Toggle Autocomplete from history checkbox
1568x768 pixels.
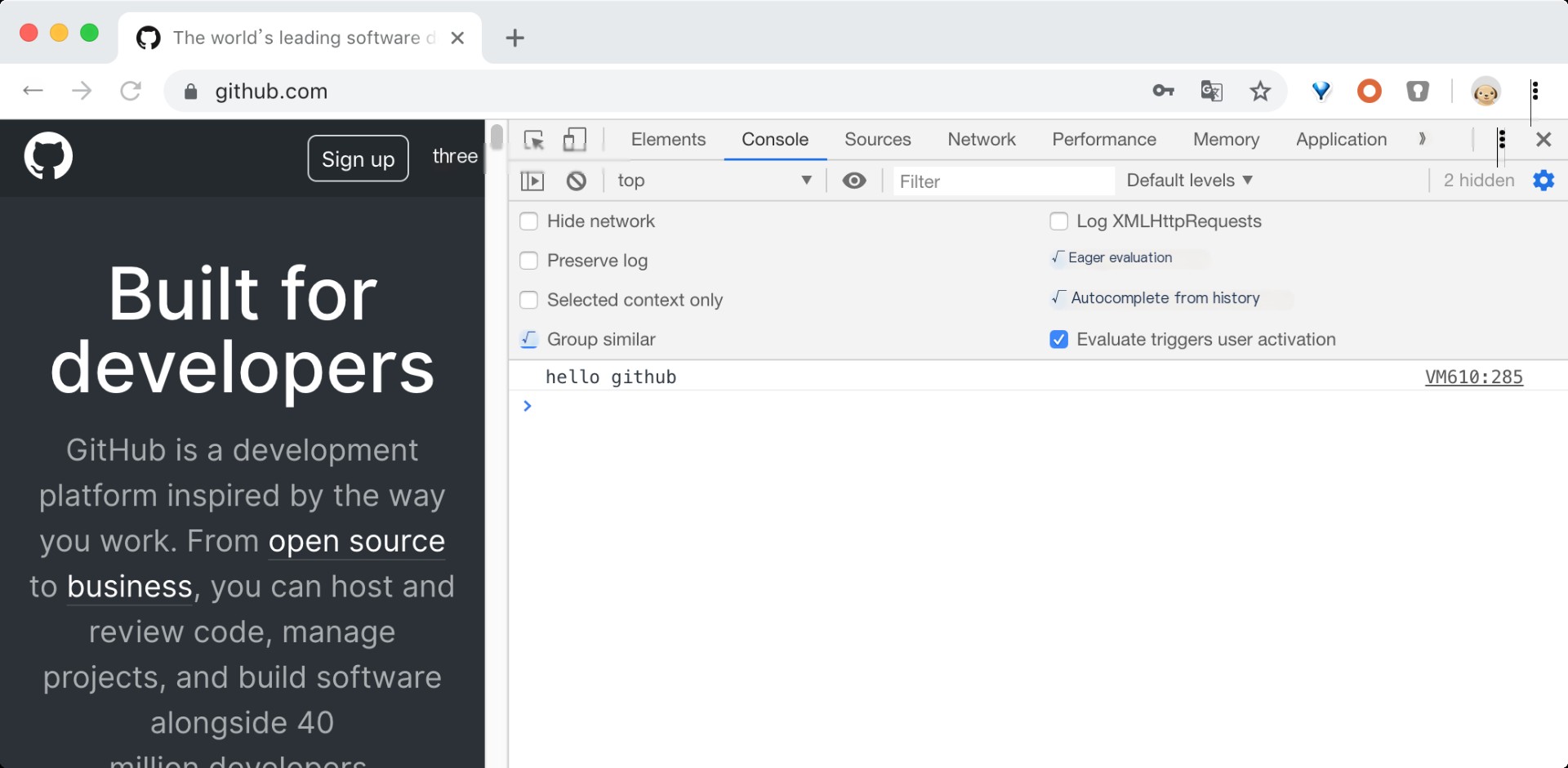[x=1058, y=297]
